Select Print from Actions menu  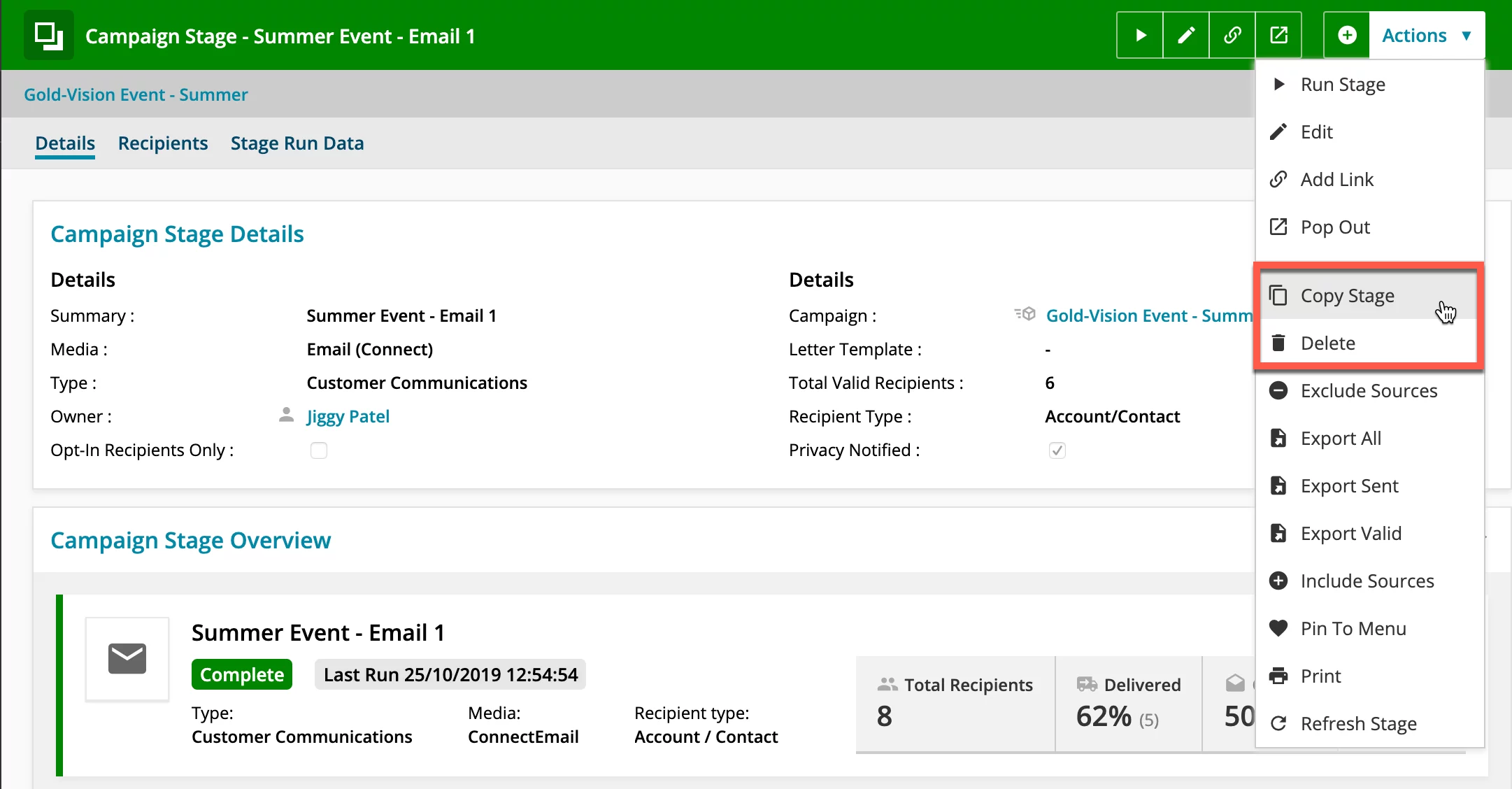1369,676
